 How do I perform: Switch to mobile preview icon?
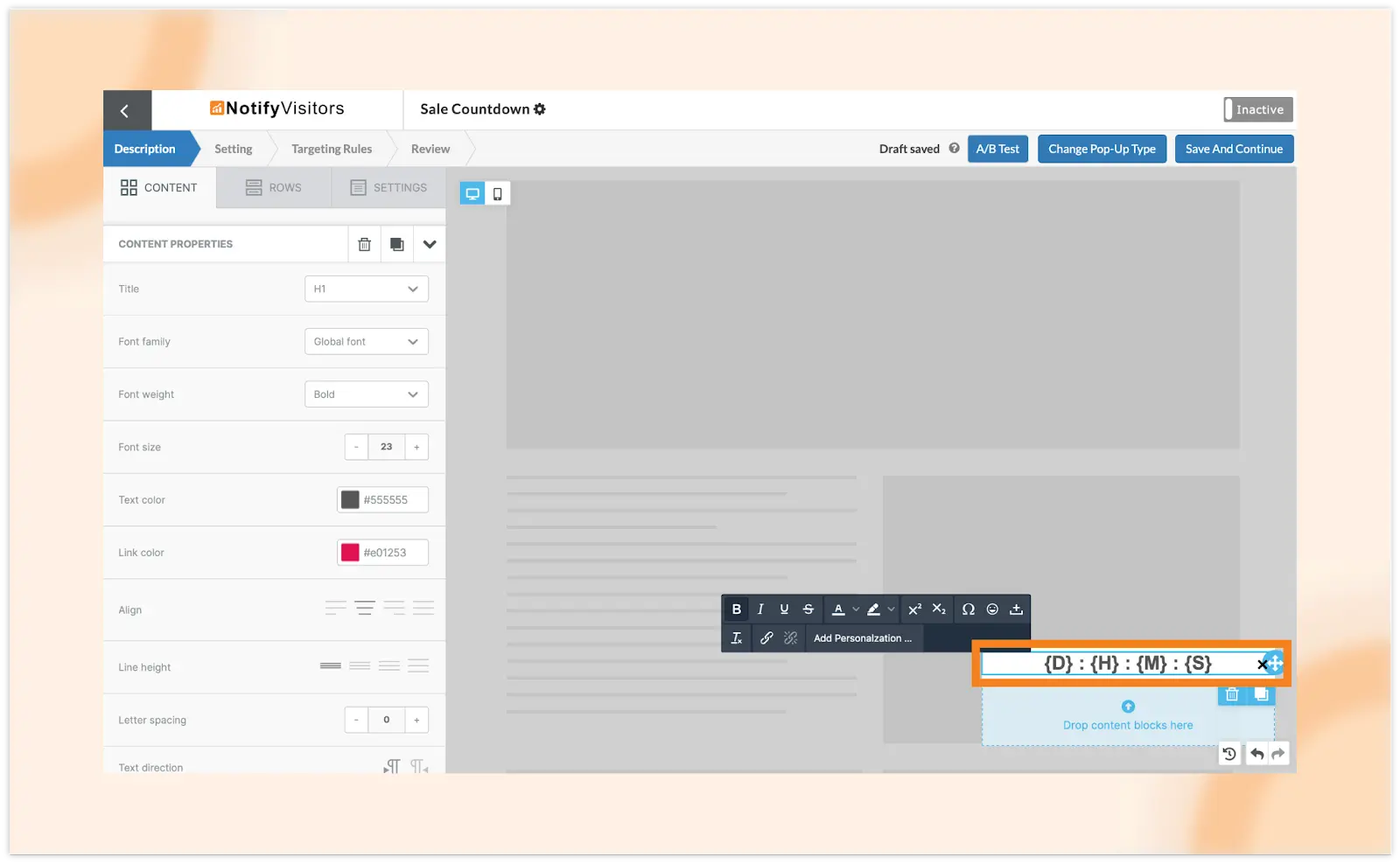tap(497, 193)
